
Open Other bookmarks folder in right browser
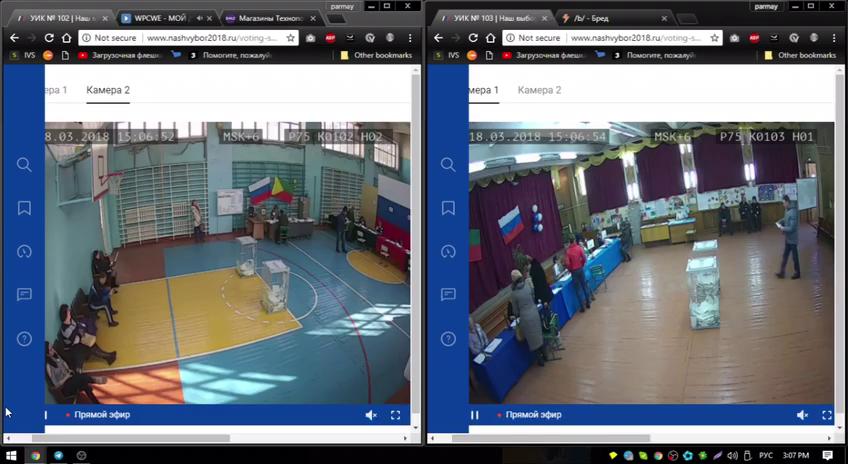point(800,55)
